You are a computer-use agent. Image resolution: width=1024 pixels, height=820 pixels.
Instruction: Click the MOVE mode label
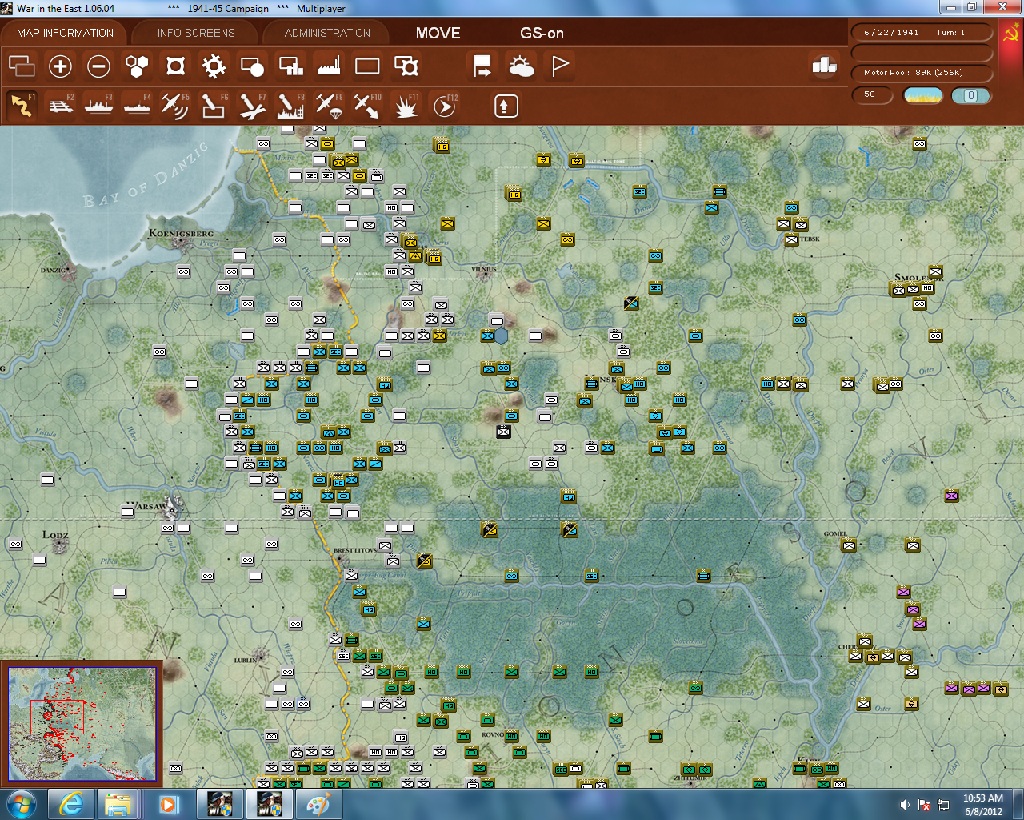[x=438, y=33]
